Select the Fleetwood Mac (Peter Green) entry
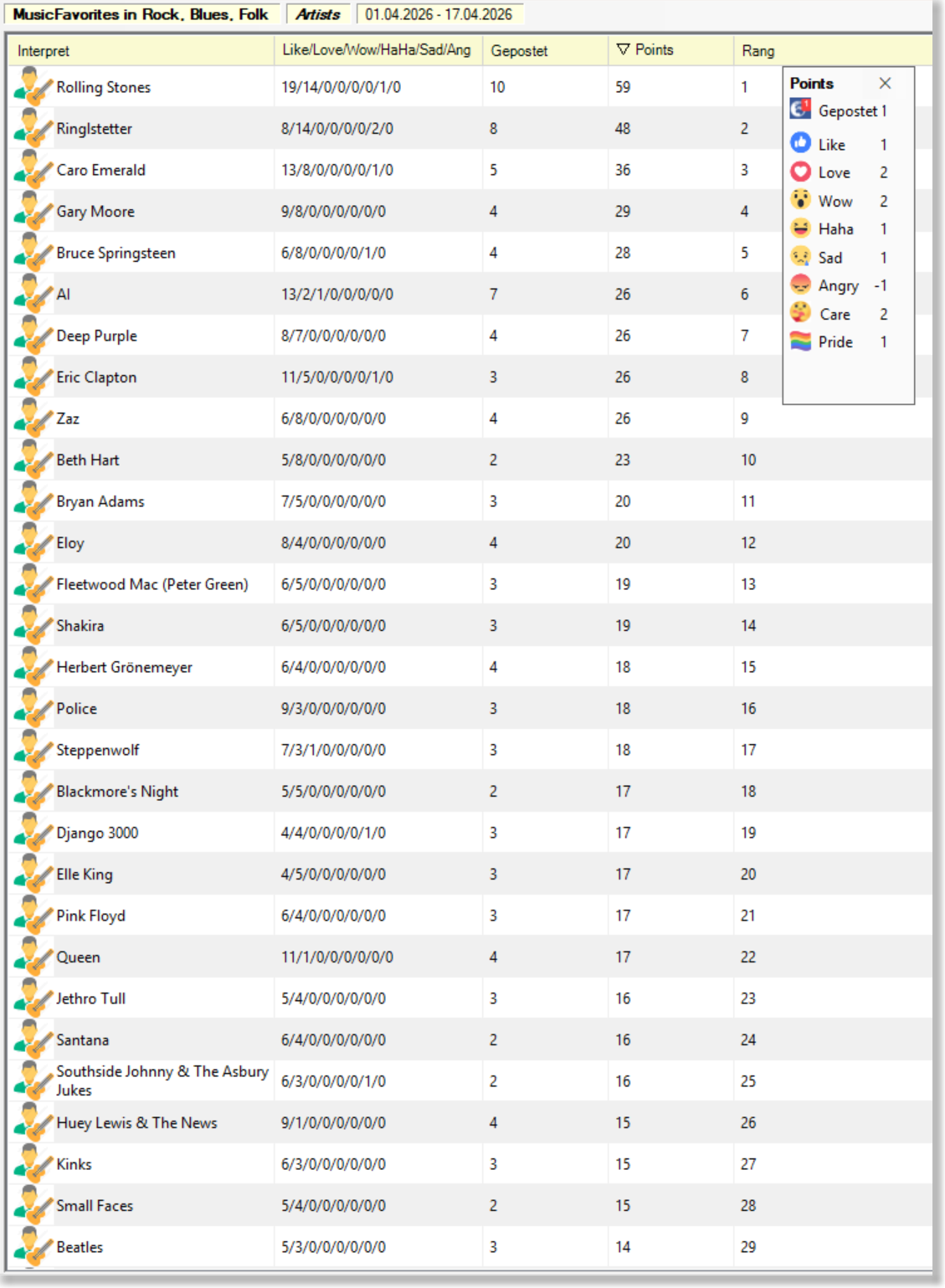 (x=152, y=584)
